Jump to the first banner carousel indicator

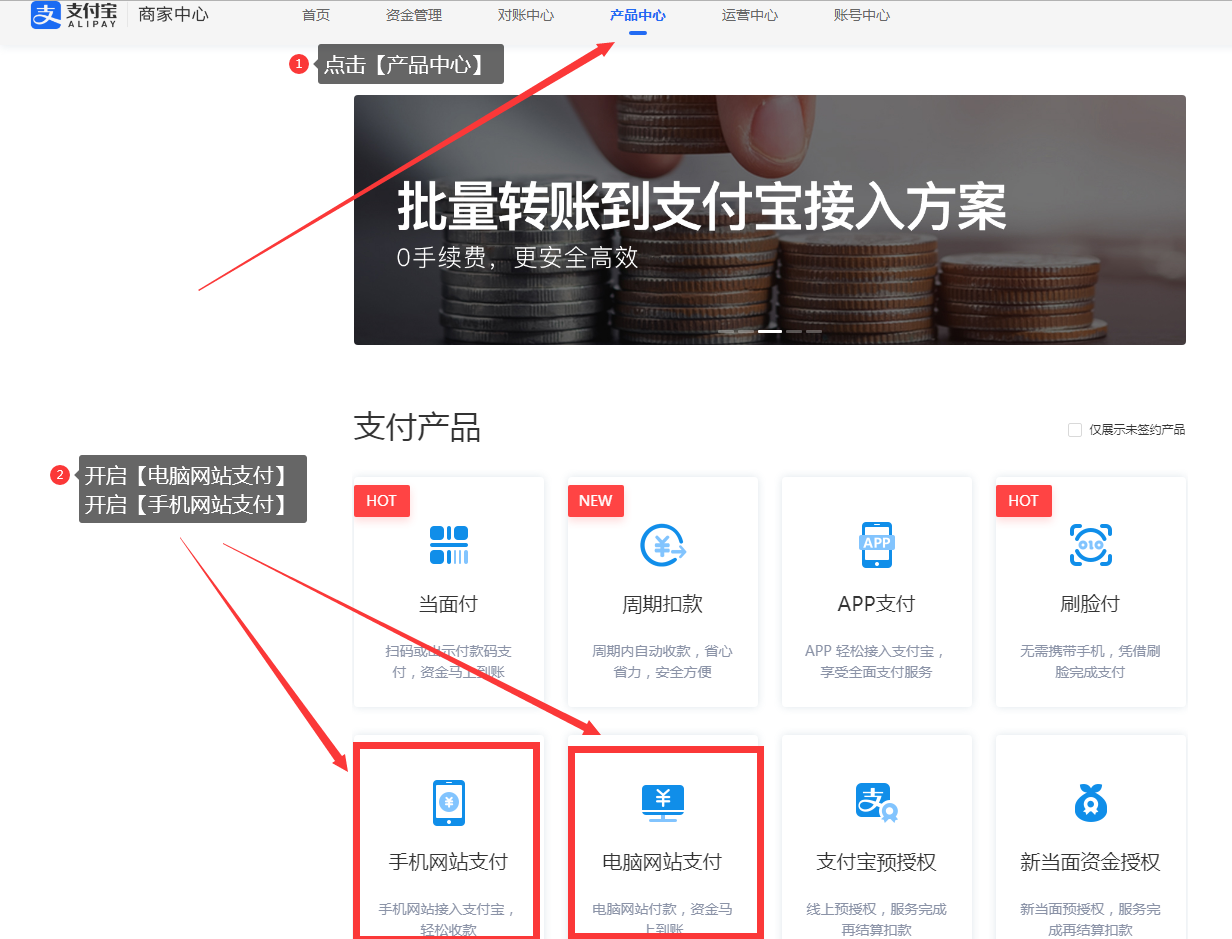point(726,331)
